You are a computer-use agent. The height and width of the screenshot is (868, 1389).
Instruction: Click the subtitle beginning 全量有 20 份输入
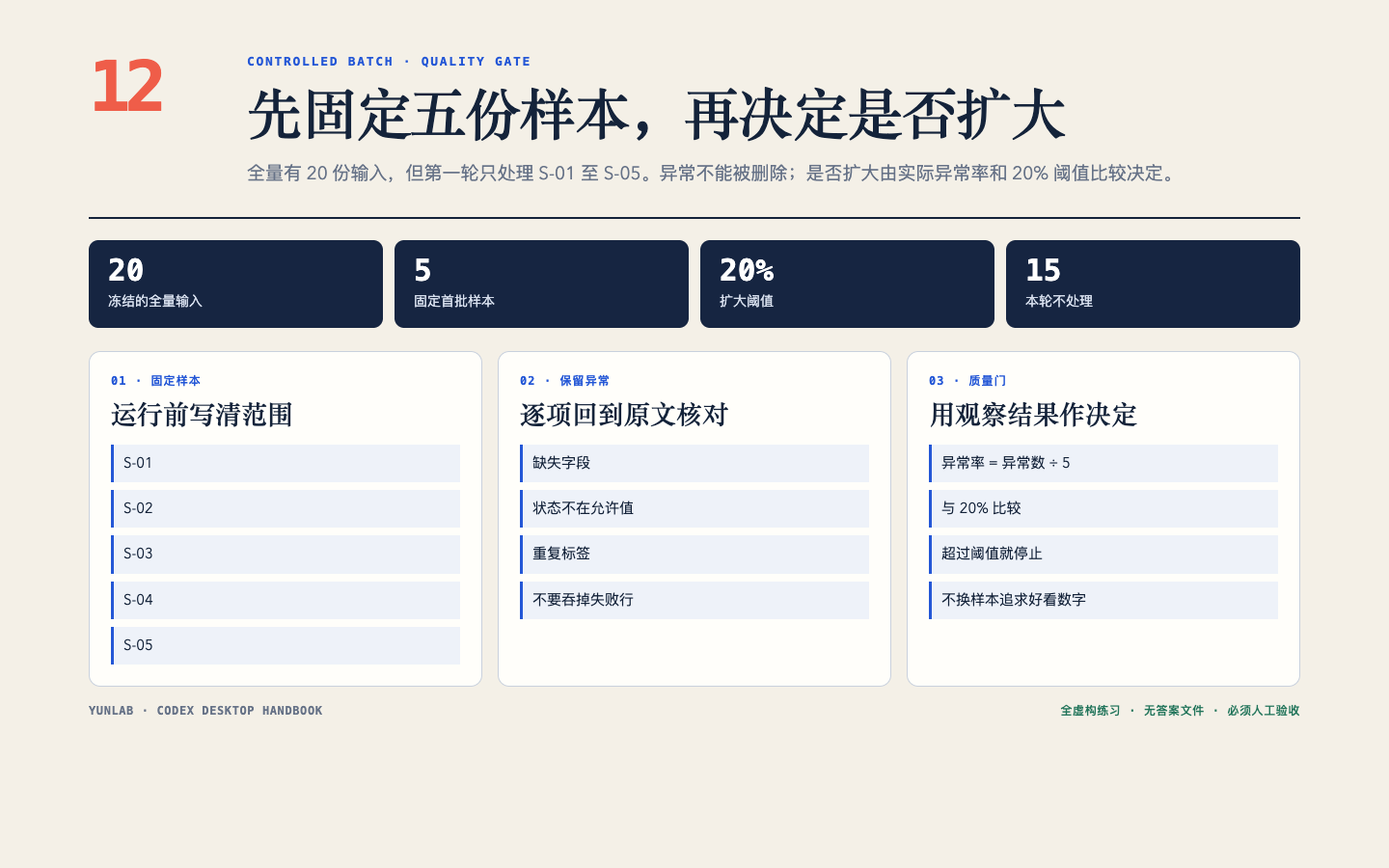714,174
